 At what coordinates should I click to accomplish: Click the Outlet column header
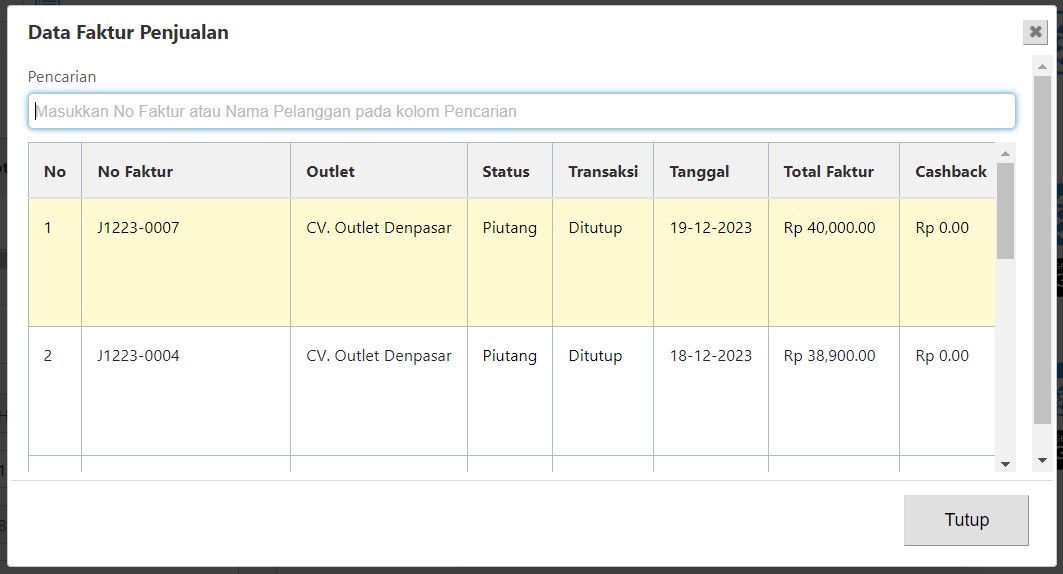(330, 172)
